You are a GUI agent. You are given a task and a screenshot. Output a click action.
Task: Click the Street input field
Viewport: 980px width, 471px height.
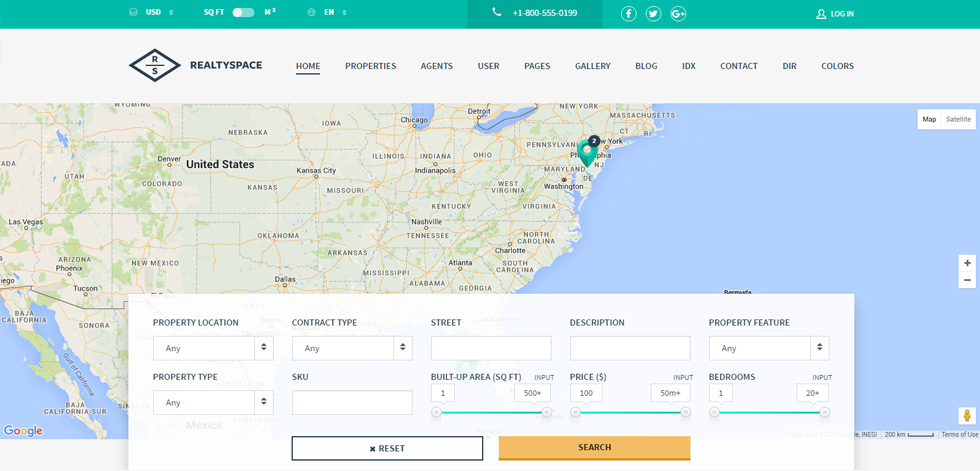[491, 348]
